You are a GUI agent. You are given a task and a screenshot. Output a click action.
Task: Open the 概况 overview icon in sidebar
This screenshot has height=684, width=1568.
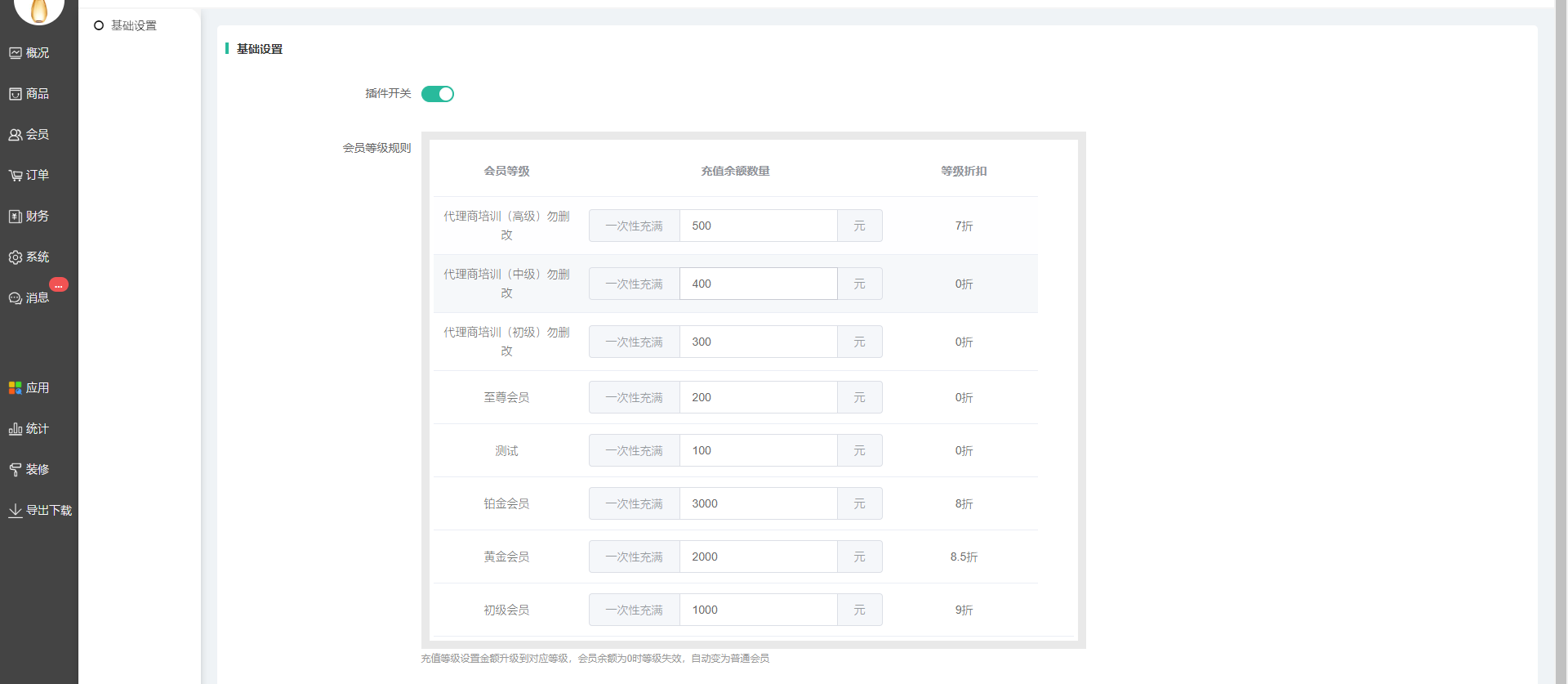pos(16,53)
